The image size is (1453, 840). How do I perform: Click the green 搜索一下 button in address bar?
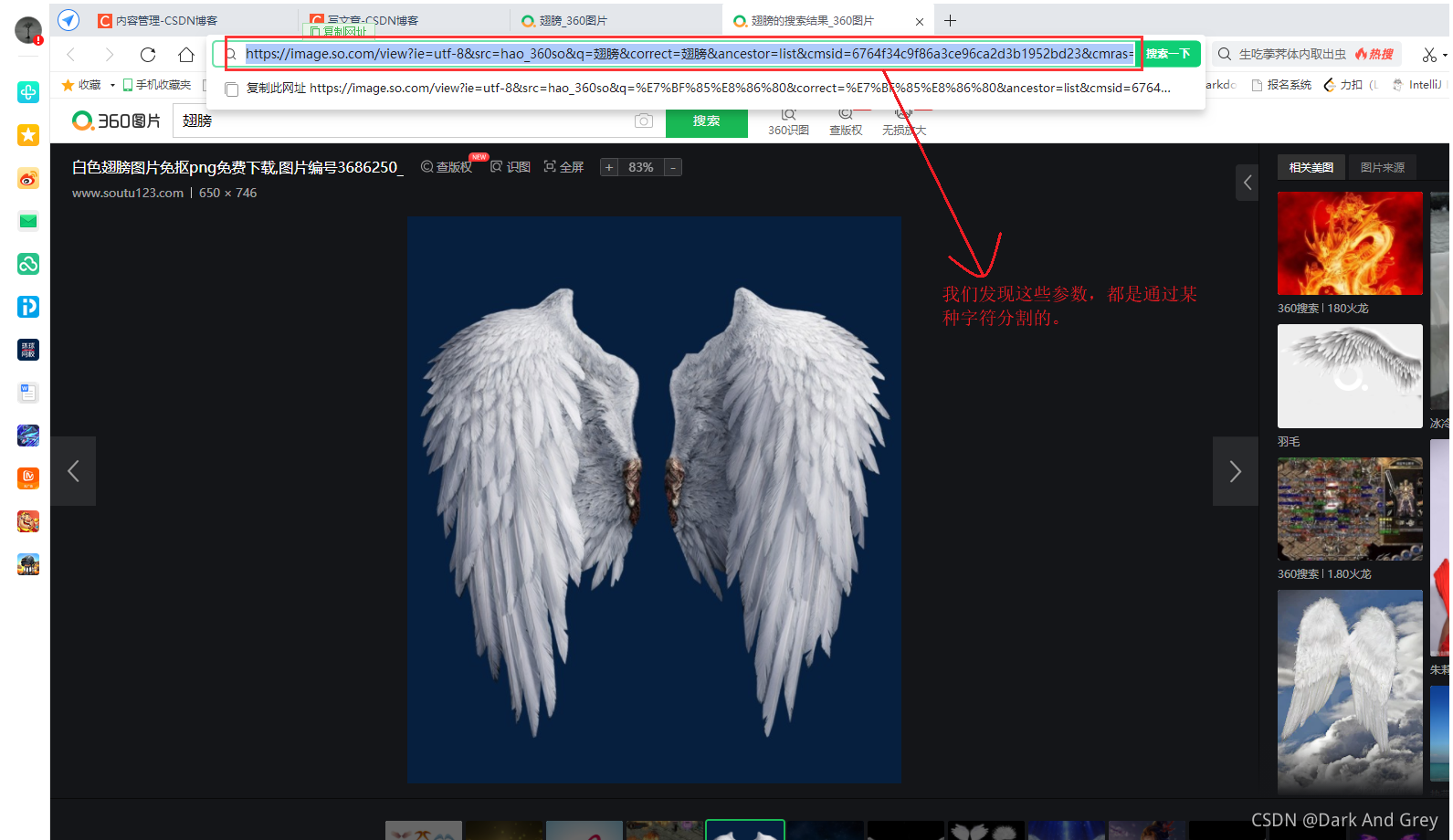coord(1169,54)
